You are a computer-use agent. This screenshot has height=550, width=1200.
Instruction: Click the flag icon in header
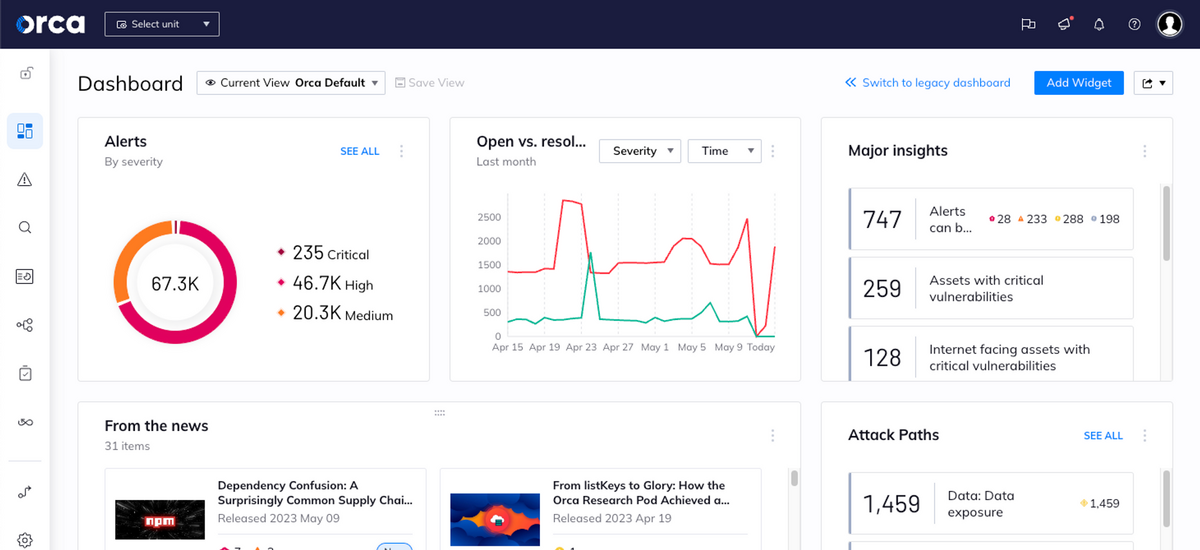[x=1028, y=24]
